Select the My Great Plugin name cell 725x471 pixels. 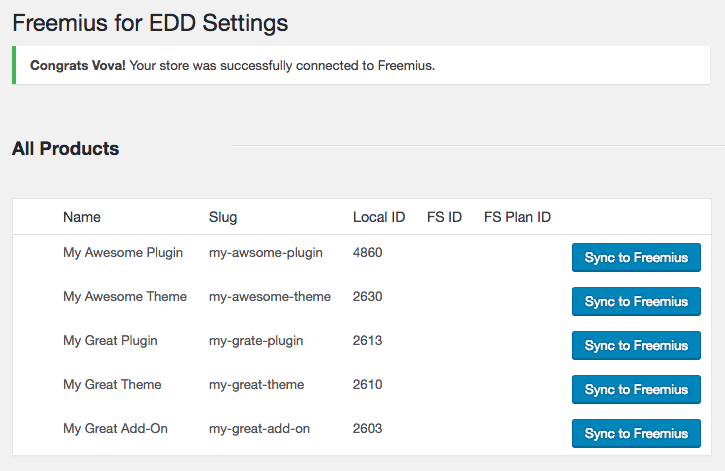[x=110, y=341]
